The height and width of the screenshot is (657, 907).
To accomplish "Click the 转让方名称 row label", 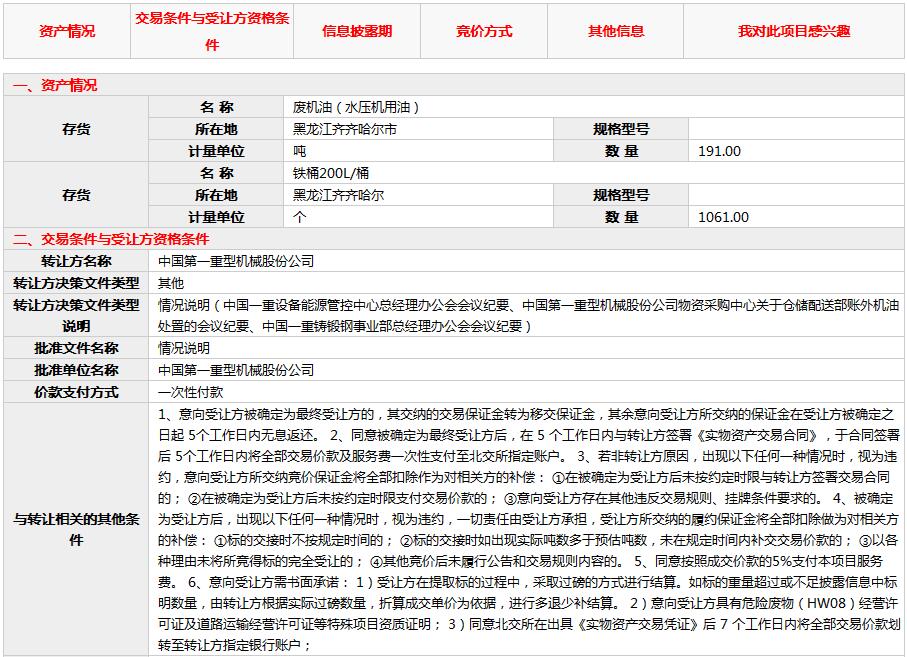I will coord(76,261).
